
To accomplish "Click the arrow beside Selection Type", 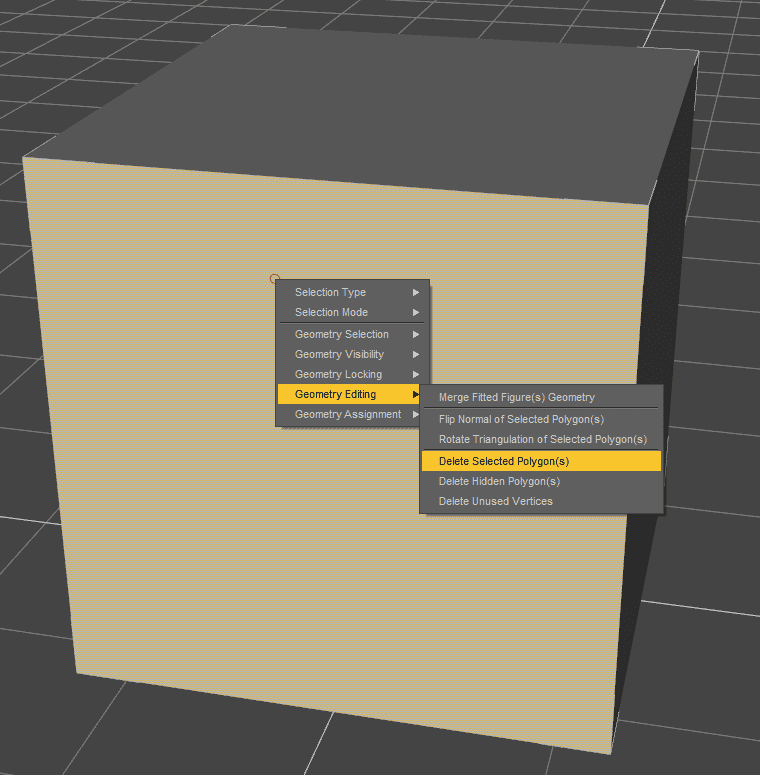I will 416,293.
